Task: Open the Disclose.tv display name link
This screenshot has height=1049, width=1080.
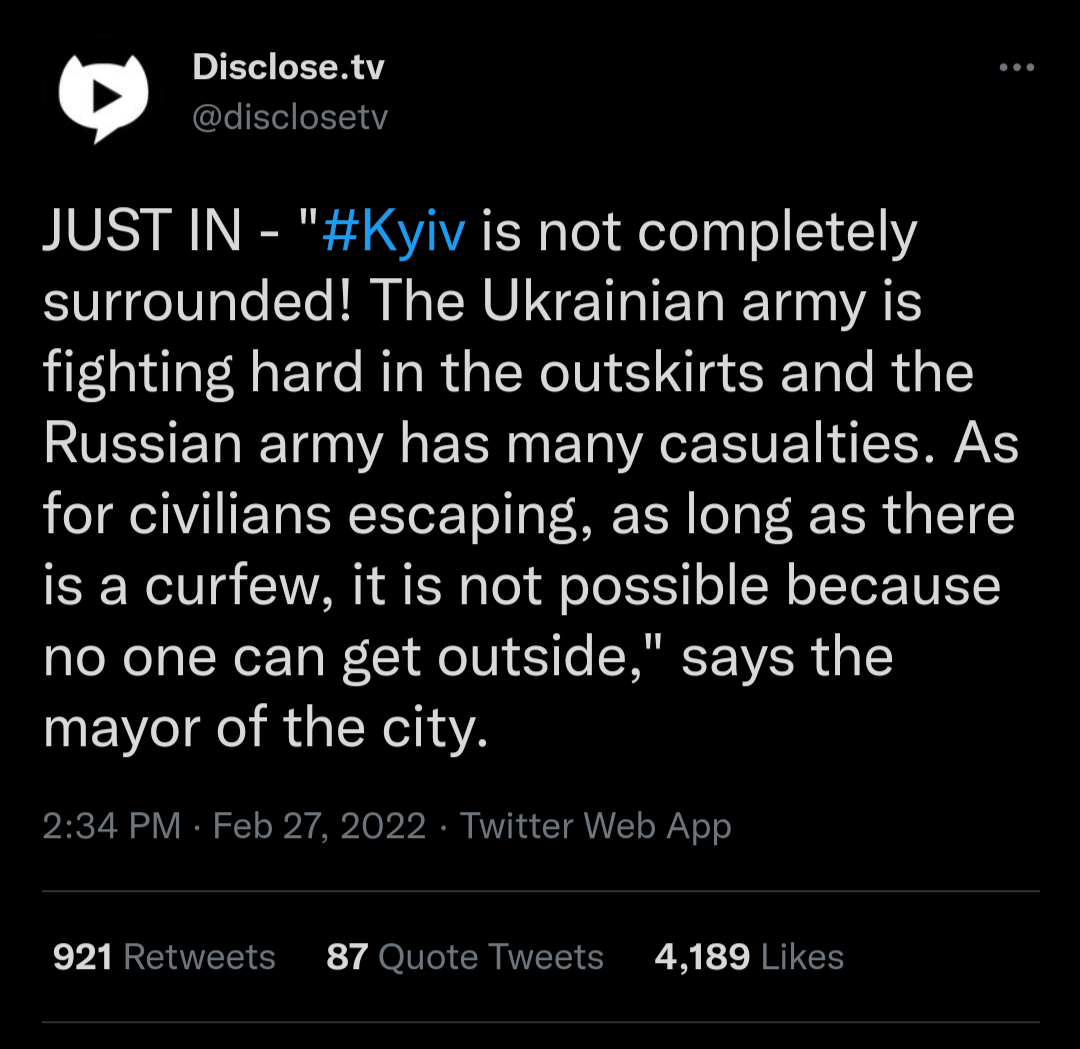Action: pyautogui.click(x=288, y=68)
